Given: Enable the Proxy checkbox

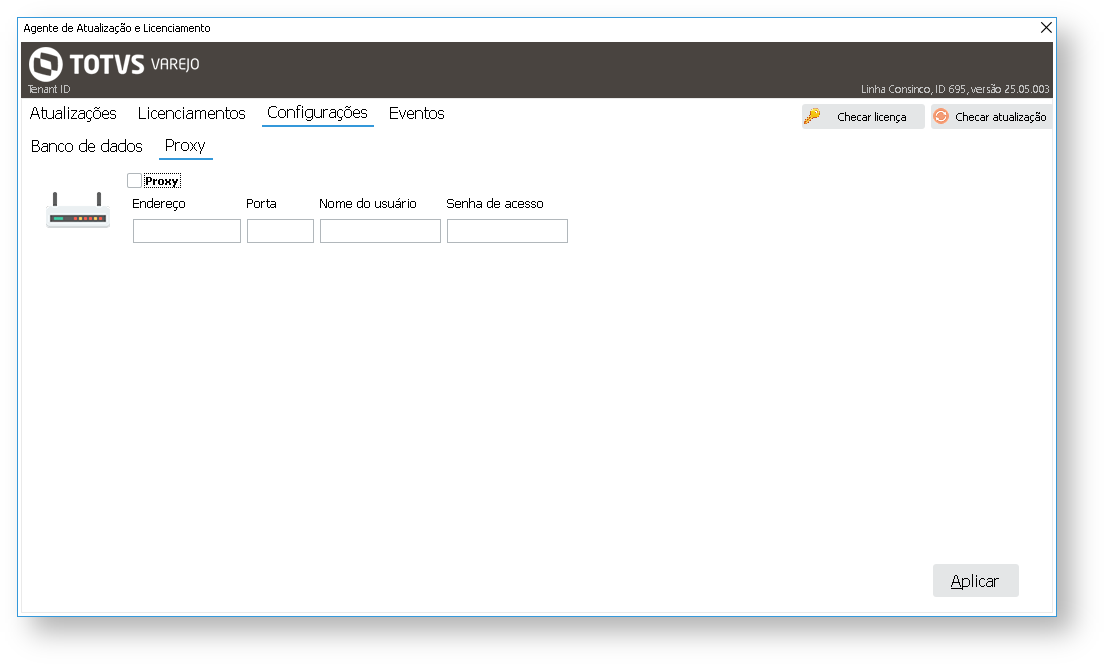Looking at the screenshot, I should (x=135, y=180).
